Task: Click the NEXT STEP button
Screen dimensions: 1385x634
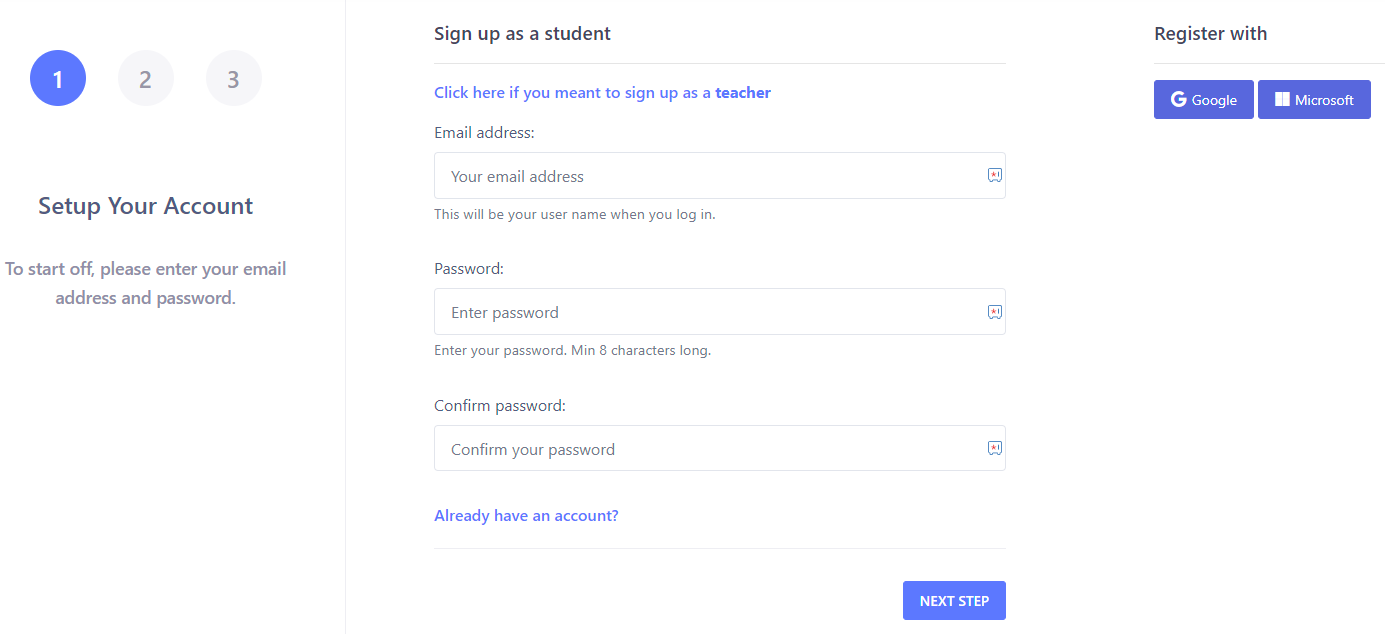Action: [954, 601]
